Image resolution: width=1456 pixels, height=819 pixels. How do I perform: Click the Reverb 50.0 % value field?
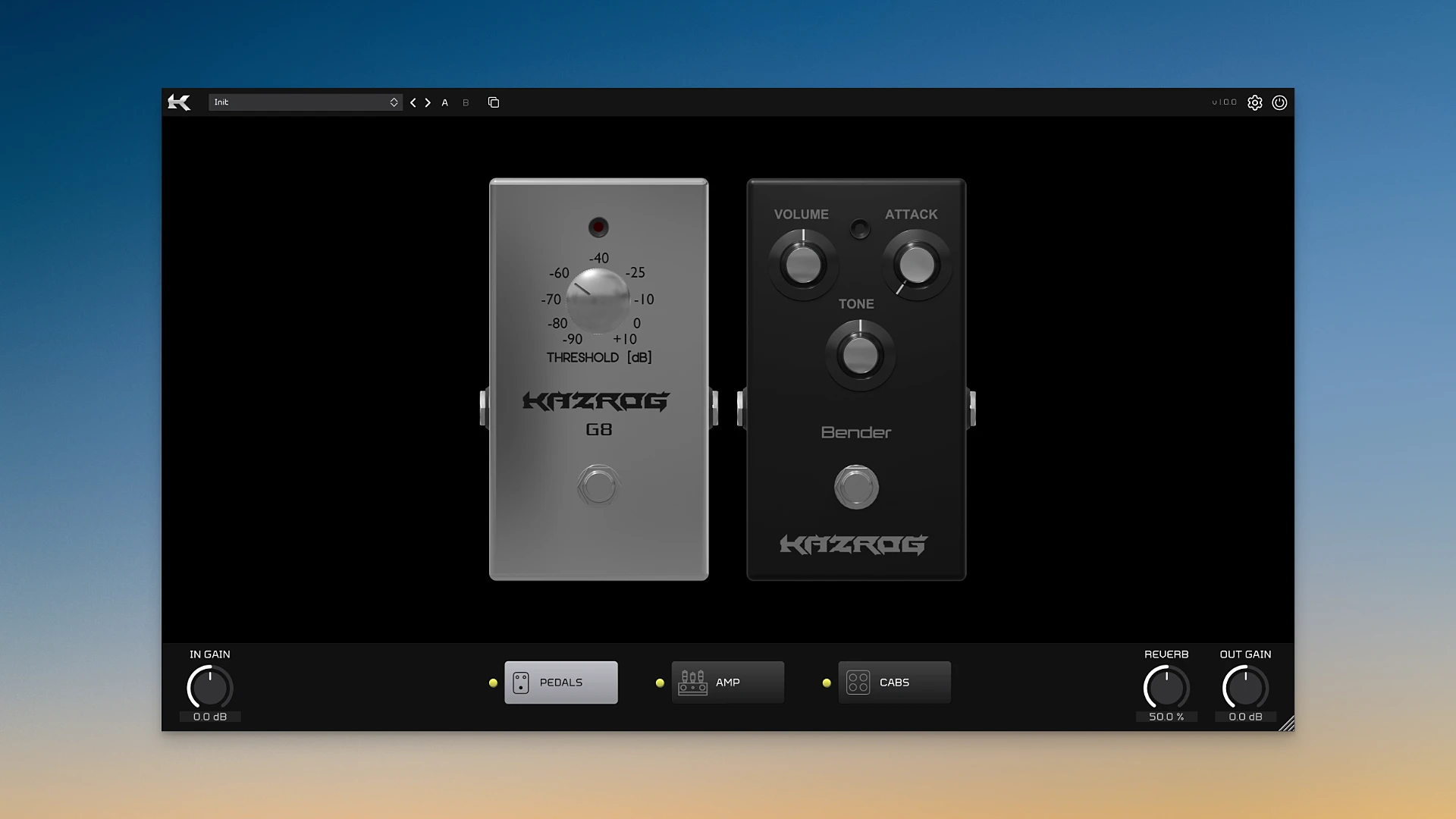[1166, 717]
